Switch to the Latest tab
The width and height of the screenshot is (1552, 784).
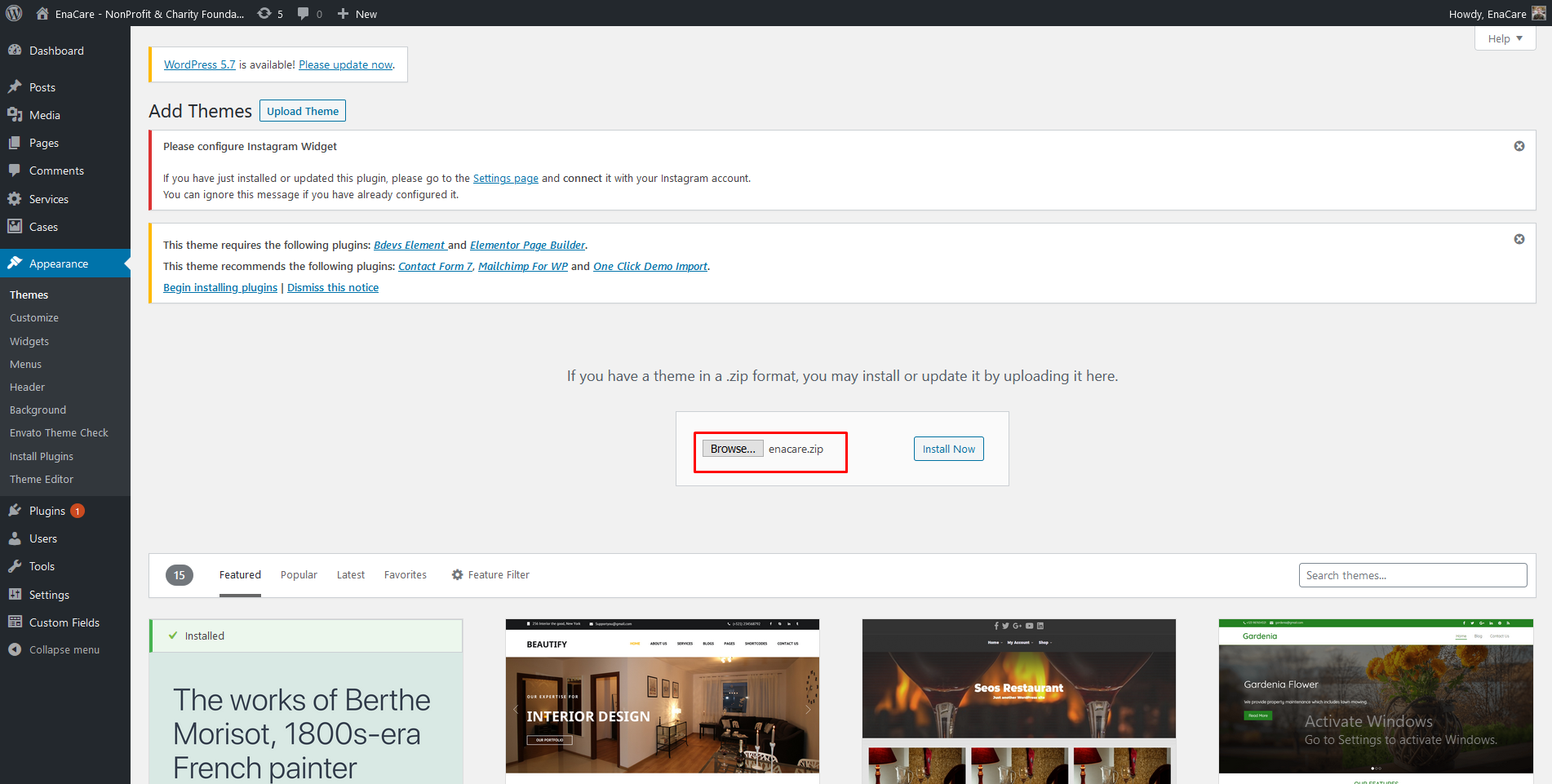[351, 575]
